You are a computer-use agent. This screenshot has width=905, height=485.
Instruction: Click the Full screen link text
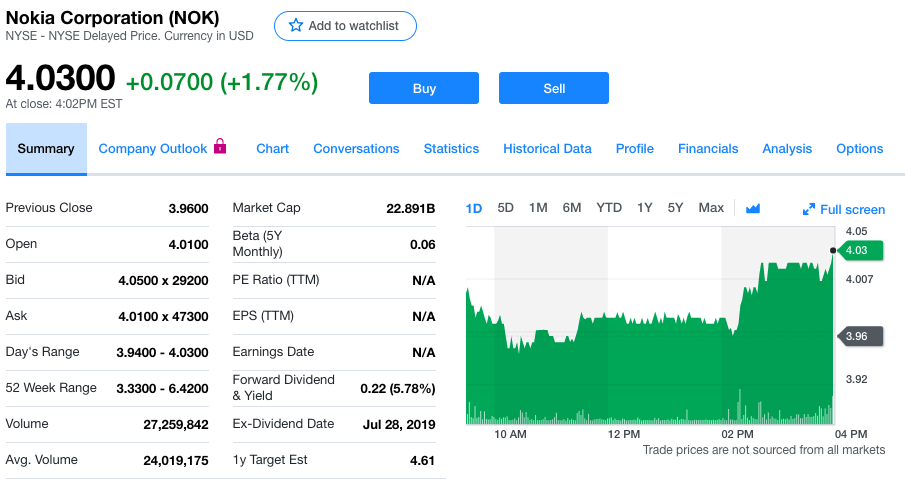852,210
